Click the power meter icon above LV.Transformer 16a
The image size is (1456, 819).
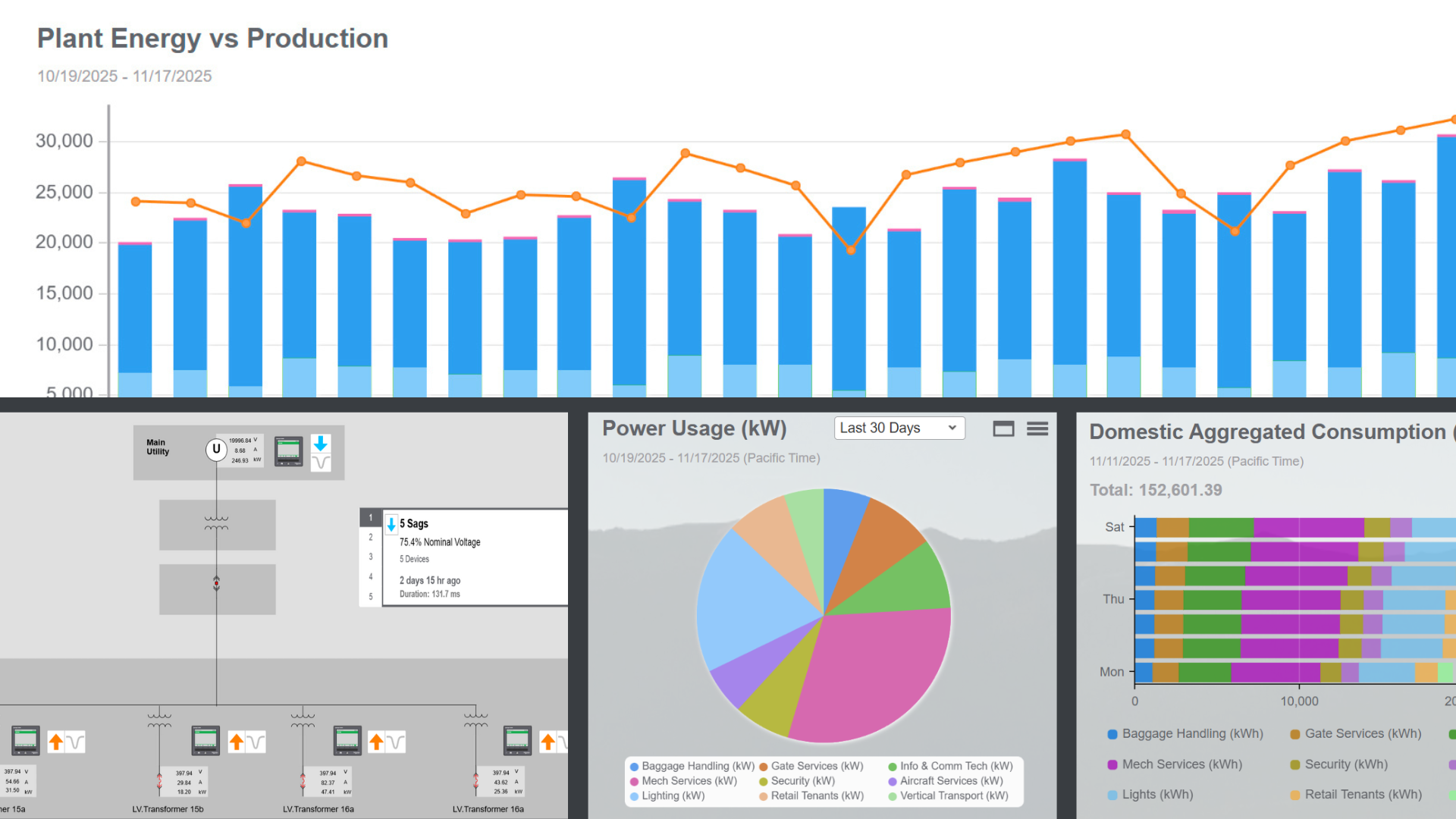click(x=347, y=741)
